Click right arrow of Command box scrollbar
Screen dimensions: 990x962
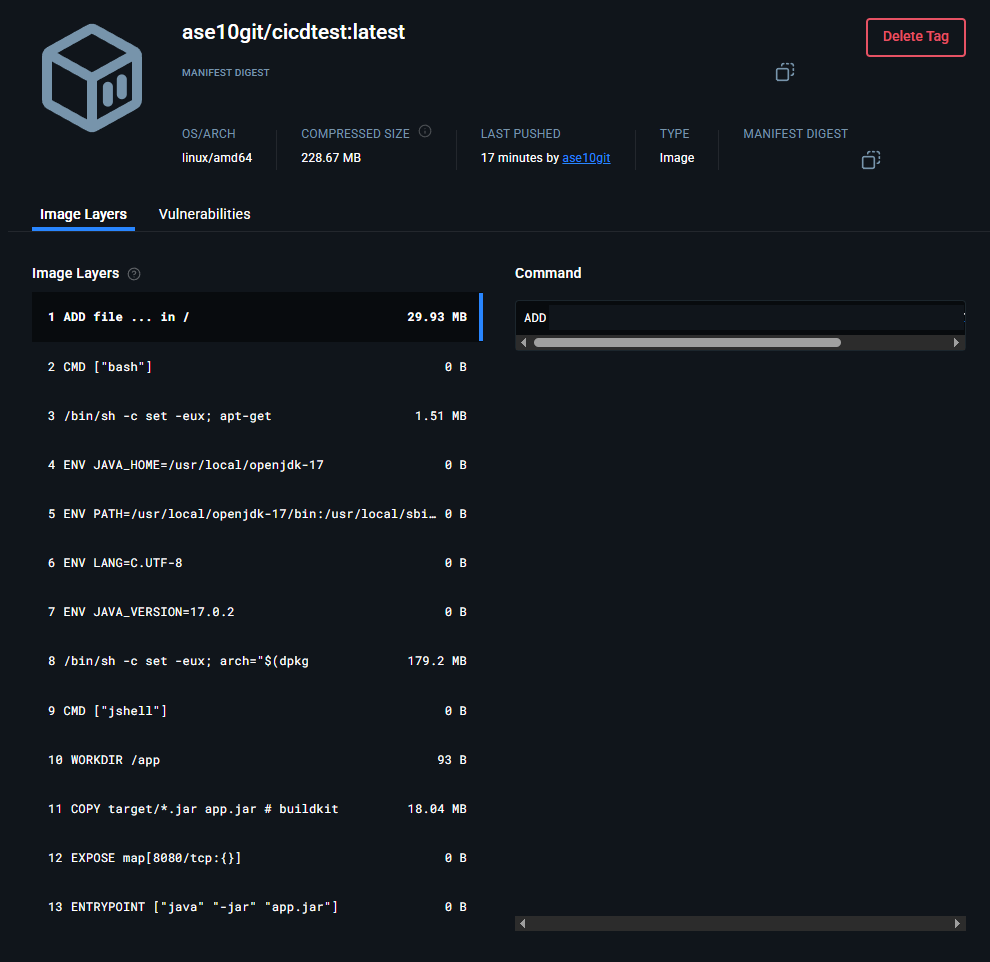[x=956, y=343]
